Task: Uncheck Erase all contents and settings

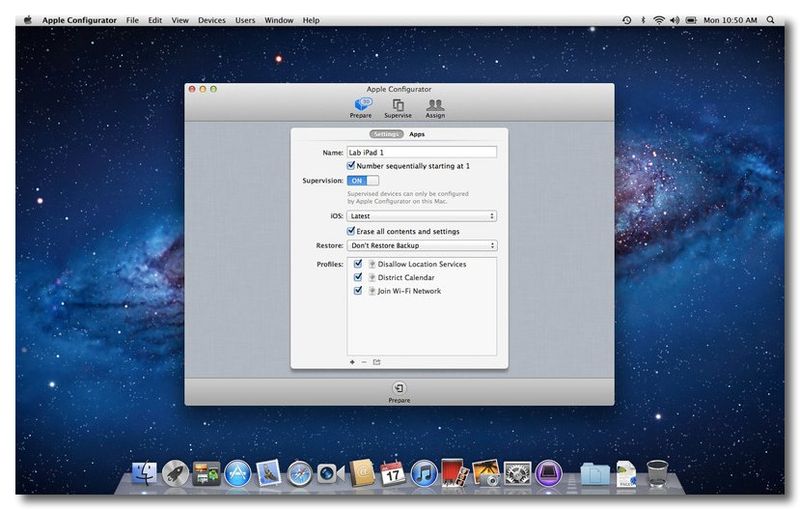Action: click(351, 231)
